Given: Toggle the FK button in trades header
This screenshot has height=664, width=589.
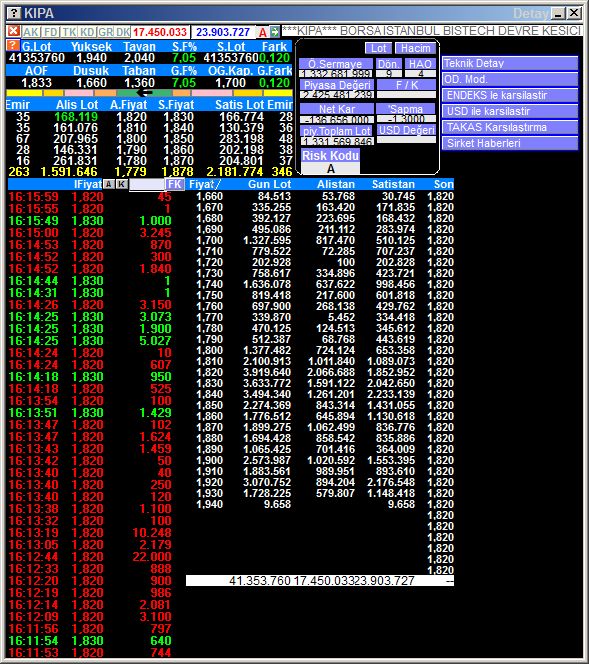Looking at the screenshot, I should tap(174, 184).
